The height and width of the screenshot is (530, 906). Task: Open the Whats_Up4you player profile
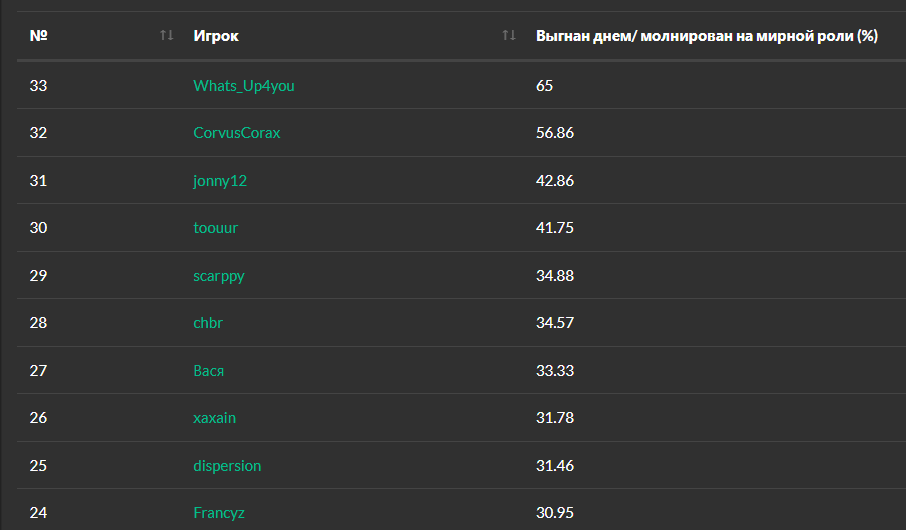[244, 86]
